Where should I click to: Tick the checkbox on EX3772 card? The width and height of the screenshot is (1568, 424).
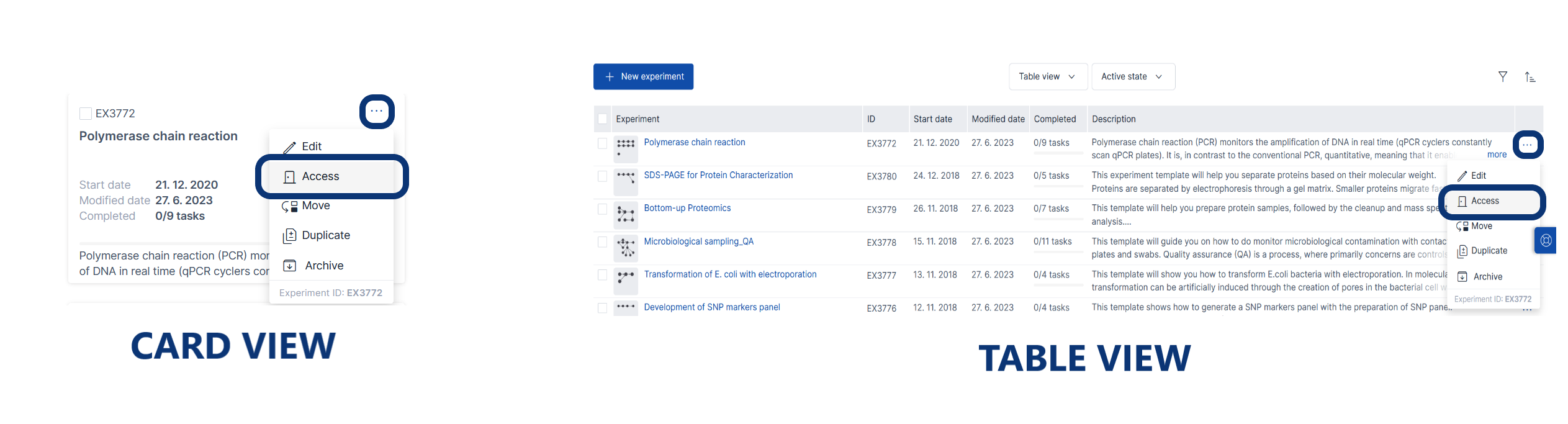point(86,114)
